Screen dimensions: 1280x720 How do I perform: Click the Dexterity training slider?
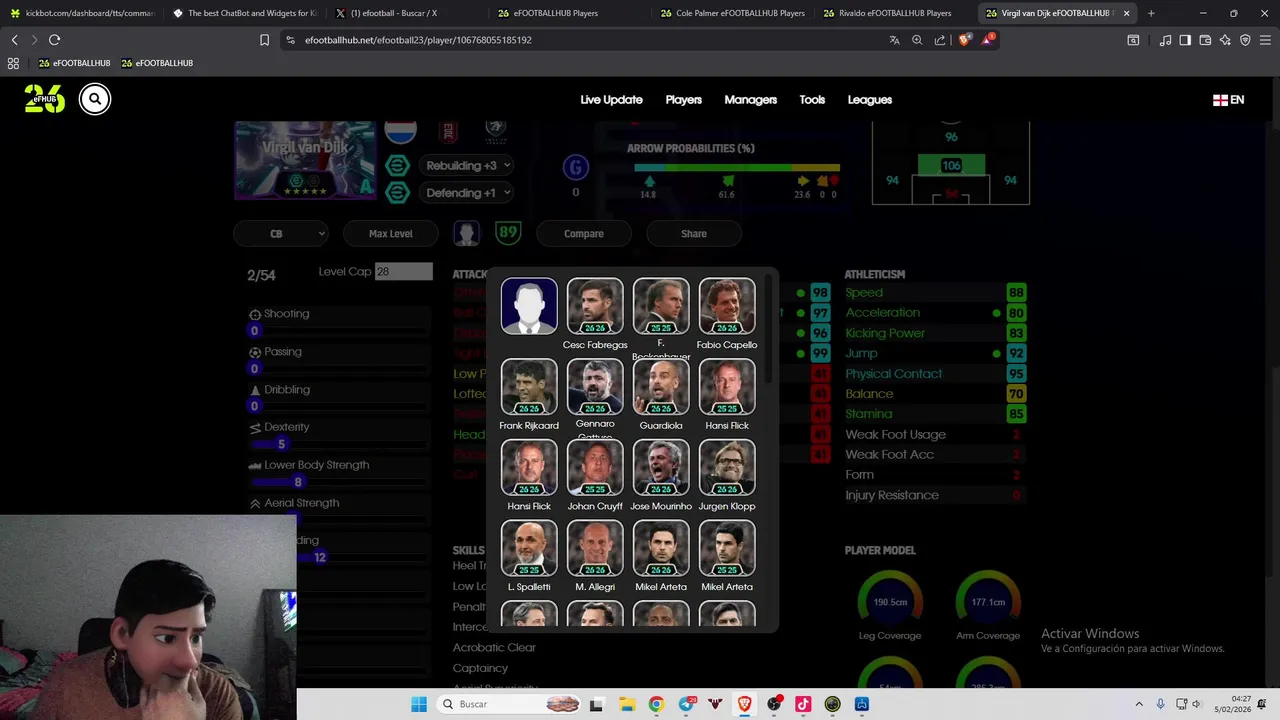340,444
